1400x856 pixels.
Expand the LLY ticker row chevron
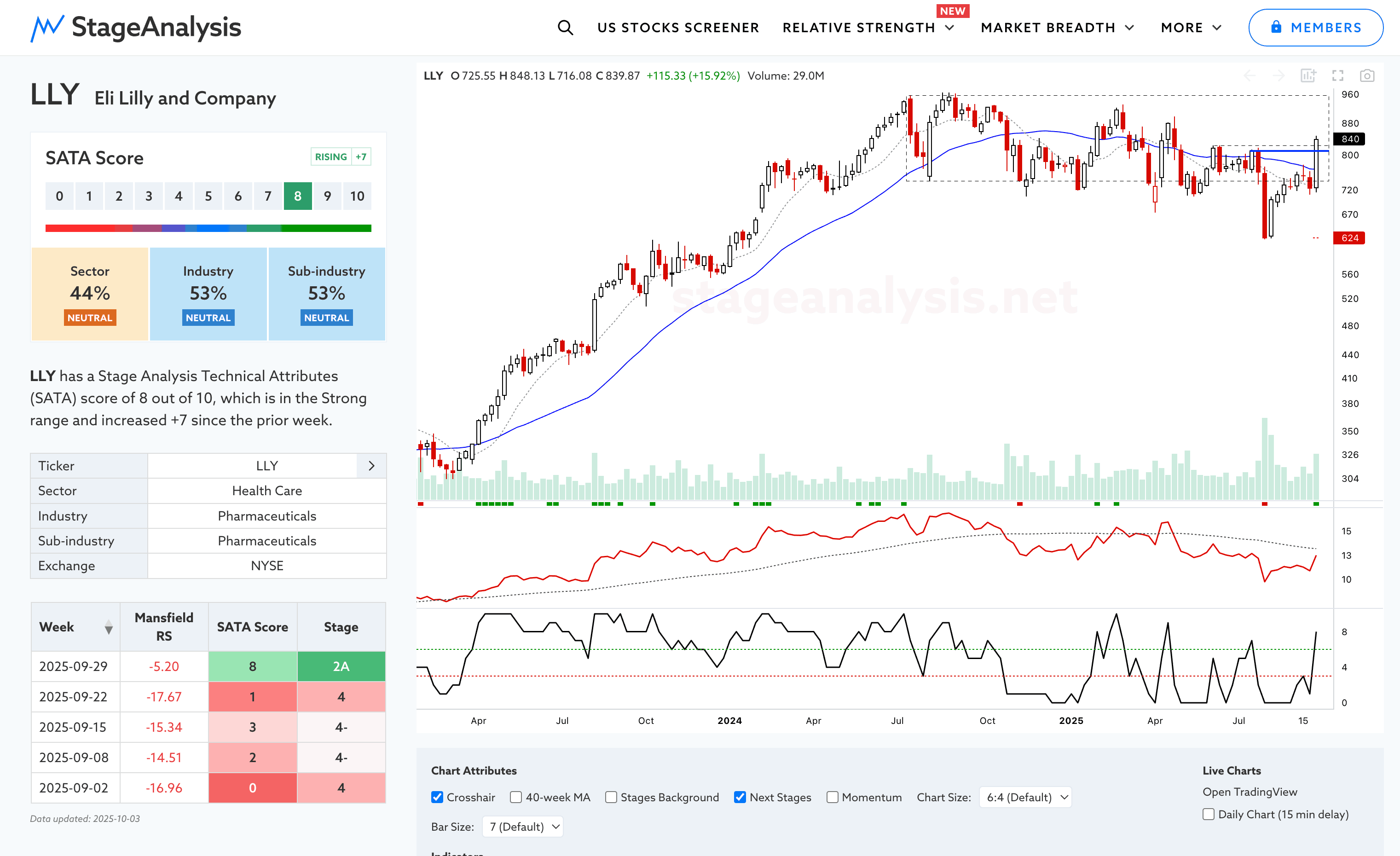(371, 466)
